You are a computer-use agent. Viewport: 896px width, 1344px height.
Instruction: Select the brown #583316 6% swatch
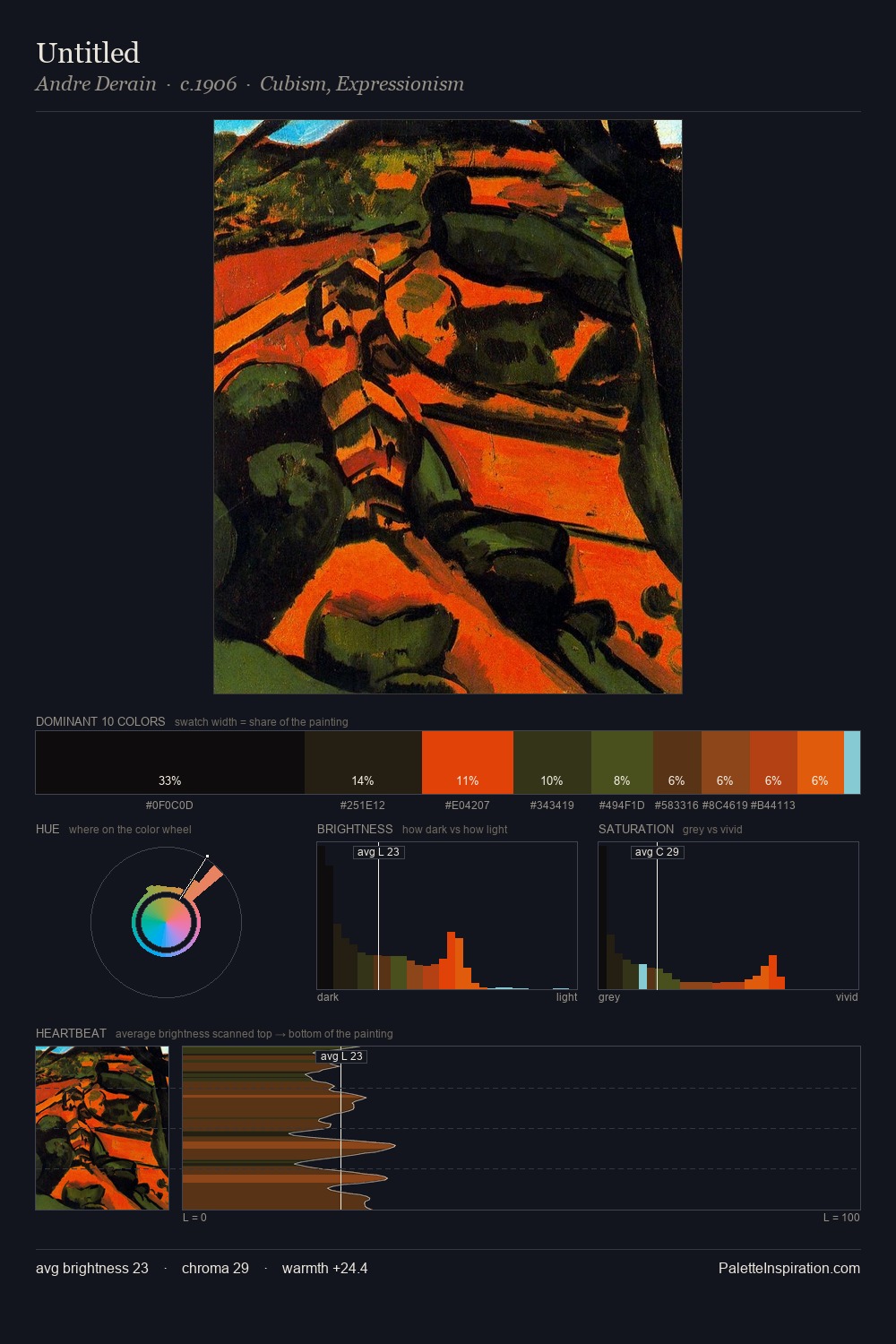coord(677,762)
